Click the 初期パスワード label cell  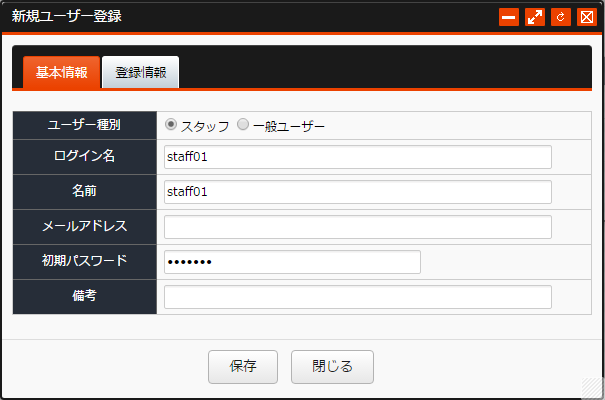84,262
